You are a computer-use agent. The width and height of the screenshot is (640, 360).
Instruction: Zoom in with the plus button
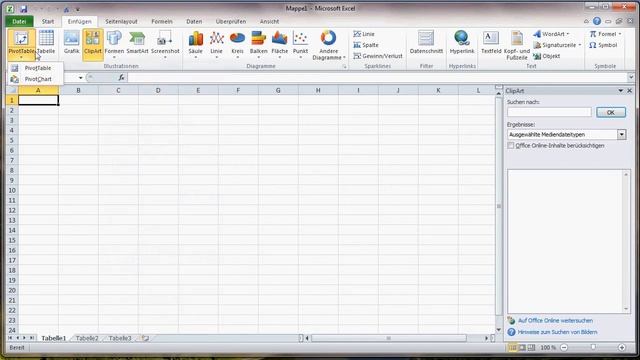tap(622, 348)
